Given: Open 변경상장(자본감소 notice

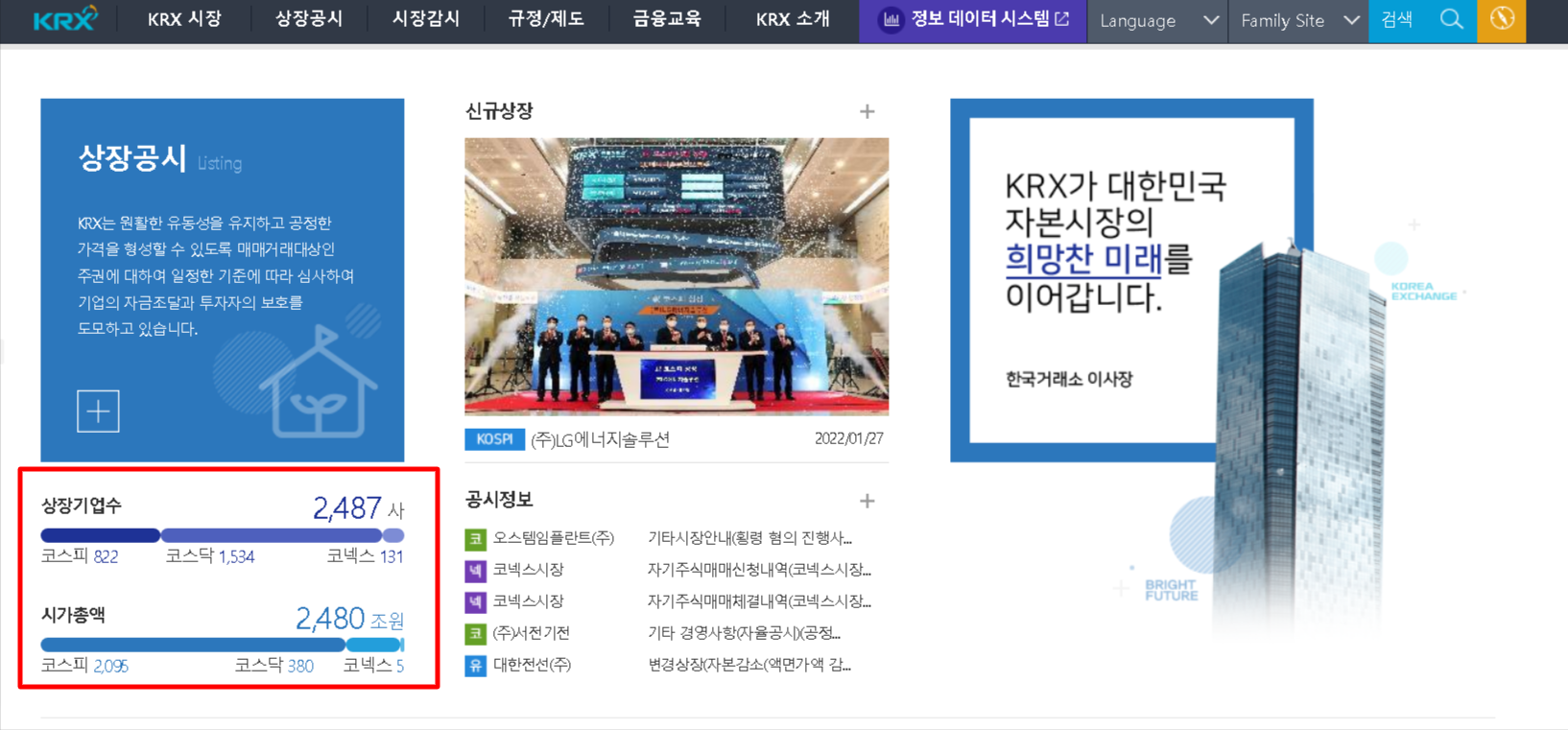Looking at the screenshot, I should [749, 665].
